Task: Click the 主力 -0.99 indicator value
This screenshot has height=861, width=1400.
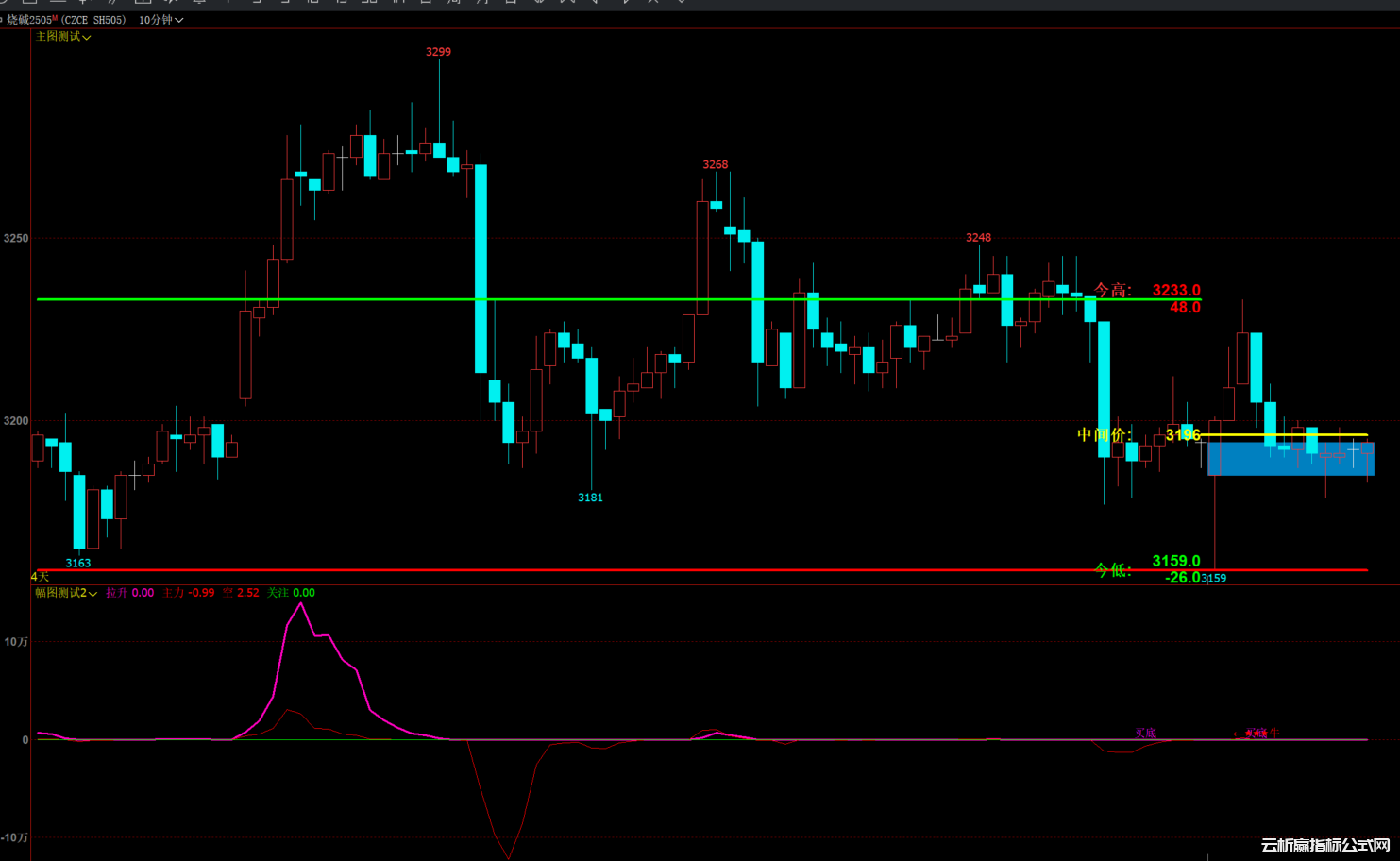Action: click(189, 593)
